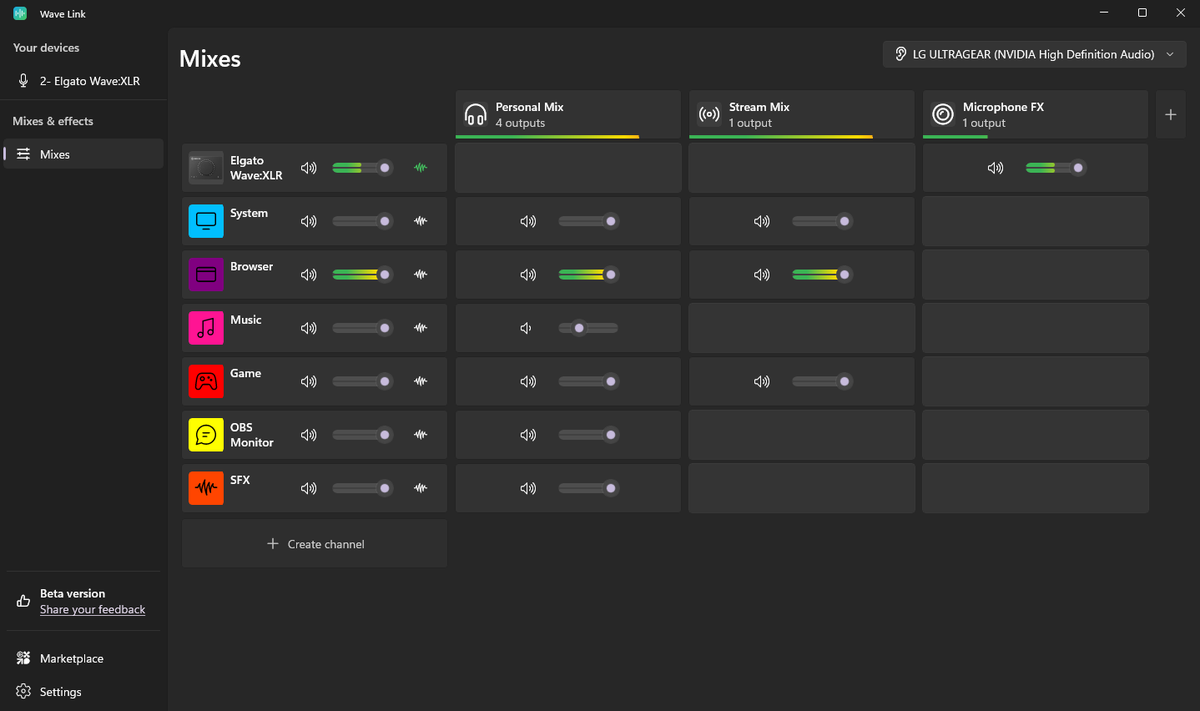Image resolution: width=1200 pixels, height=711 pixels.
Task: Click the blue System channel icon
Action: 206,221
